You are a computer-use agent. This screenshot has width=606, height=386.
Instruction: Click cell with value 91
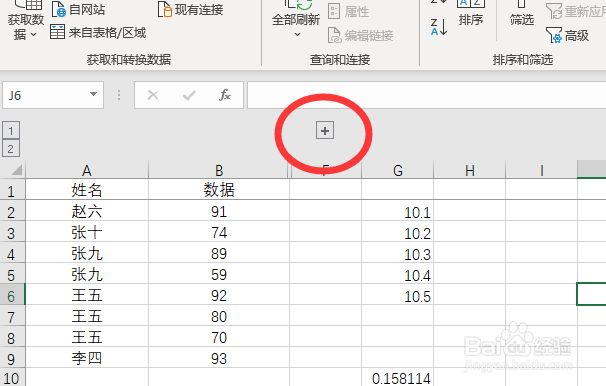point(219,211)
